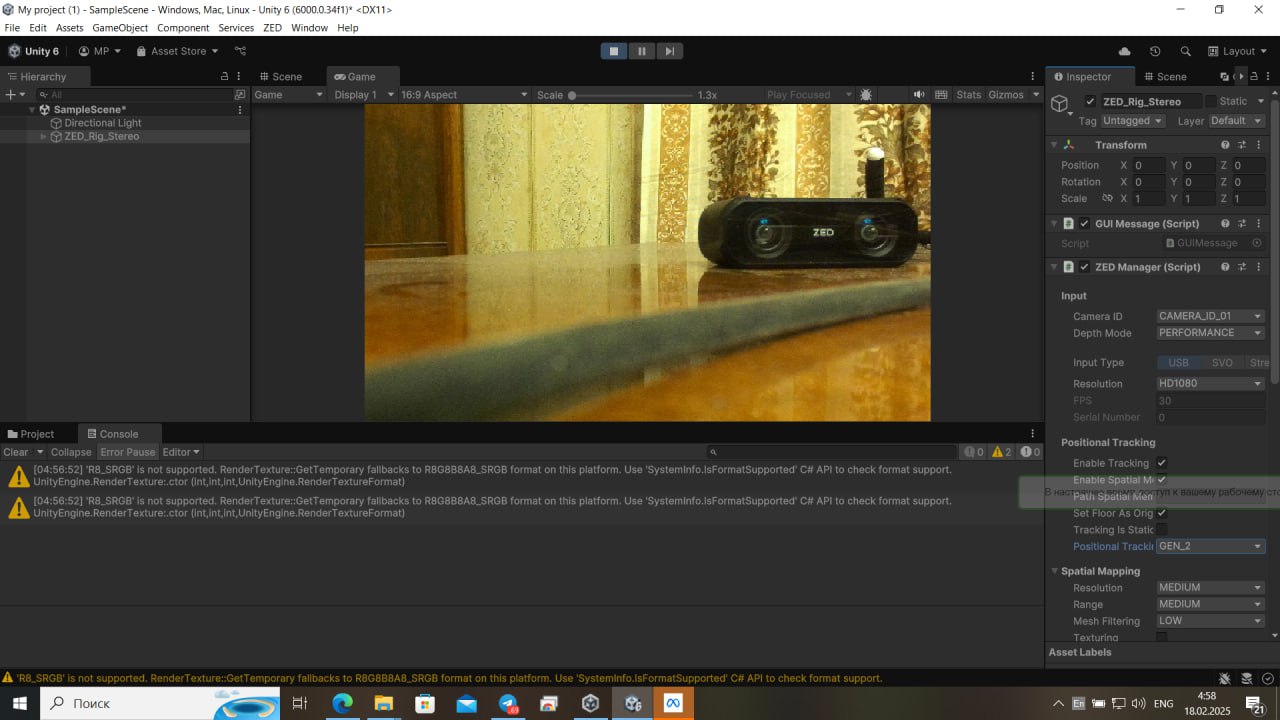Open the ZED menu

(272, 28)
